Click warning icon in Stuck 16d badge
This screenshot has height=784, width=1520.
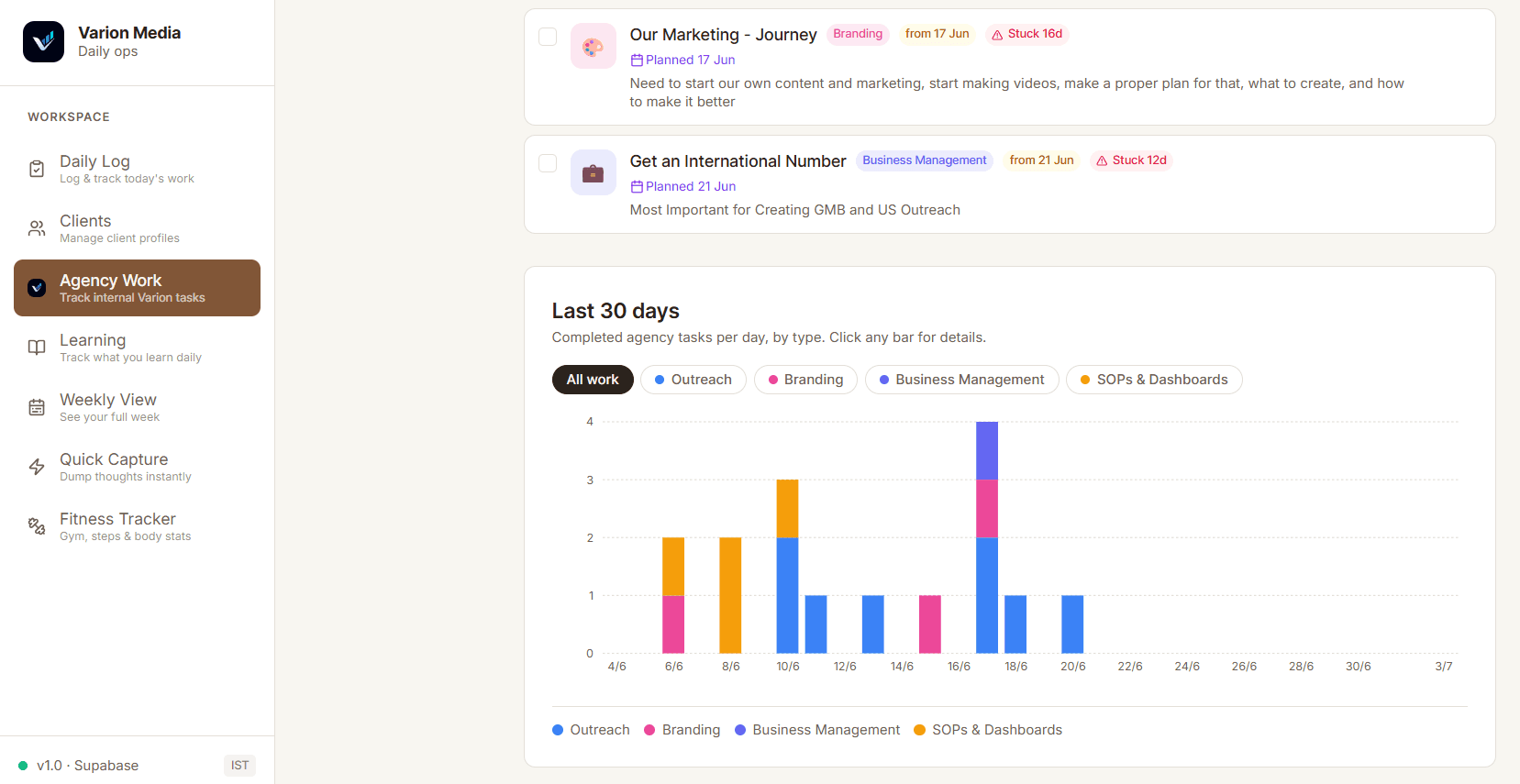[x=997, y=35]
